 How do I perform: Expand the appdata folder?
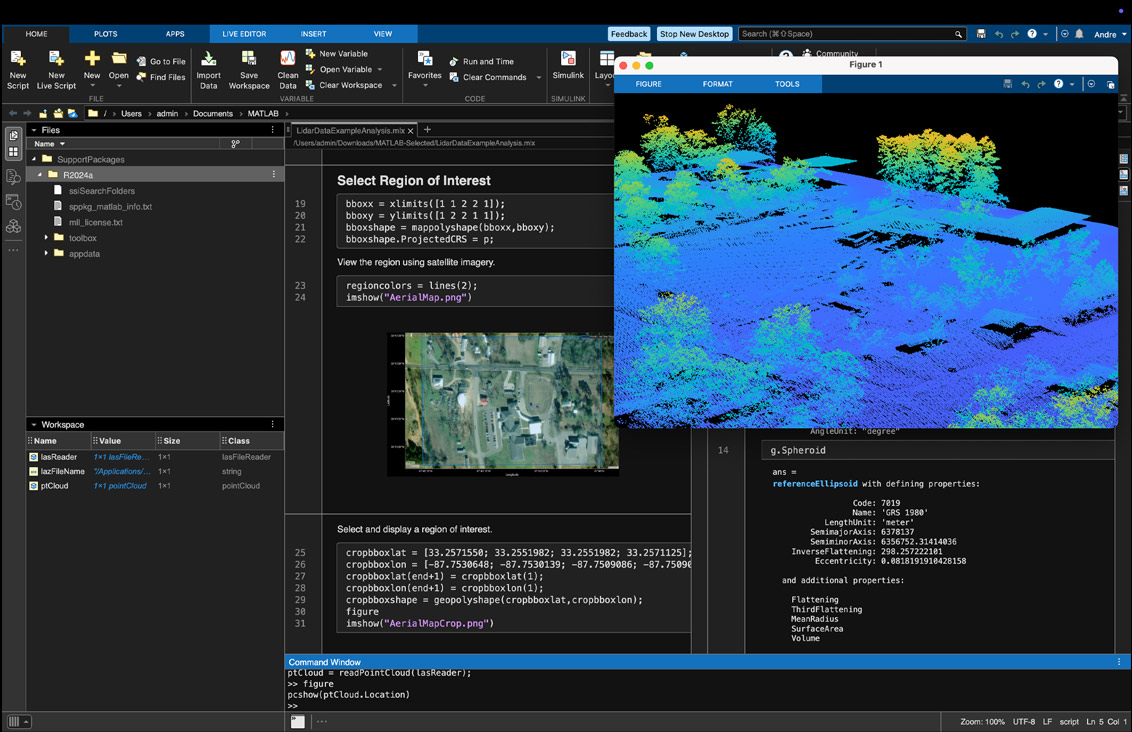(x=46, y=254)
